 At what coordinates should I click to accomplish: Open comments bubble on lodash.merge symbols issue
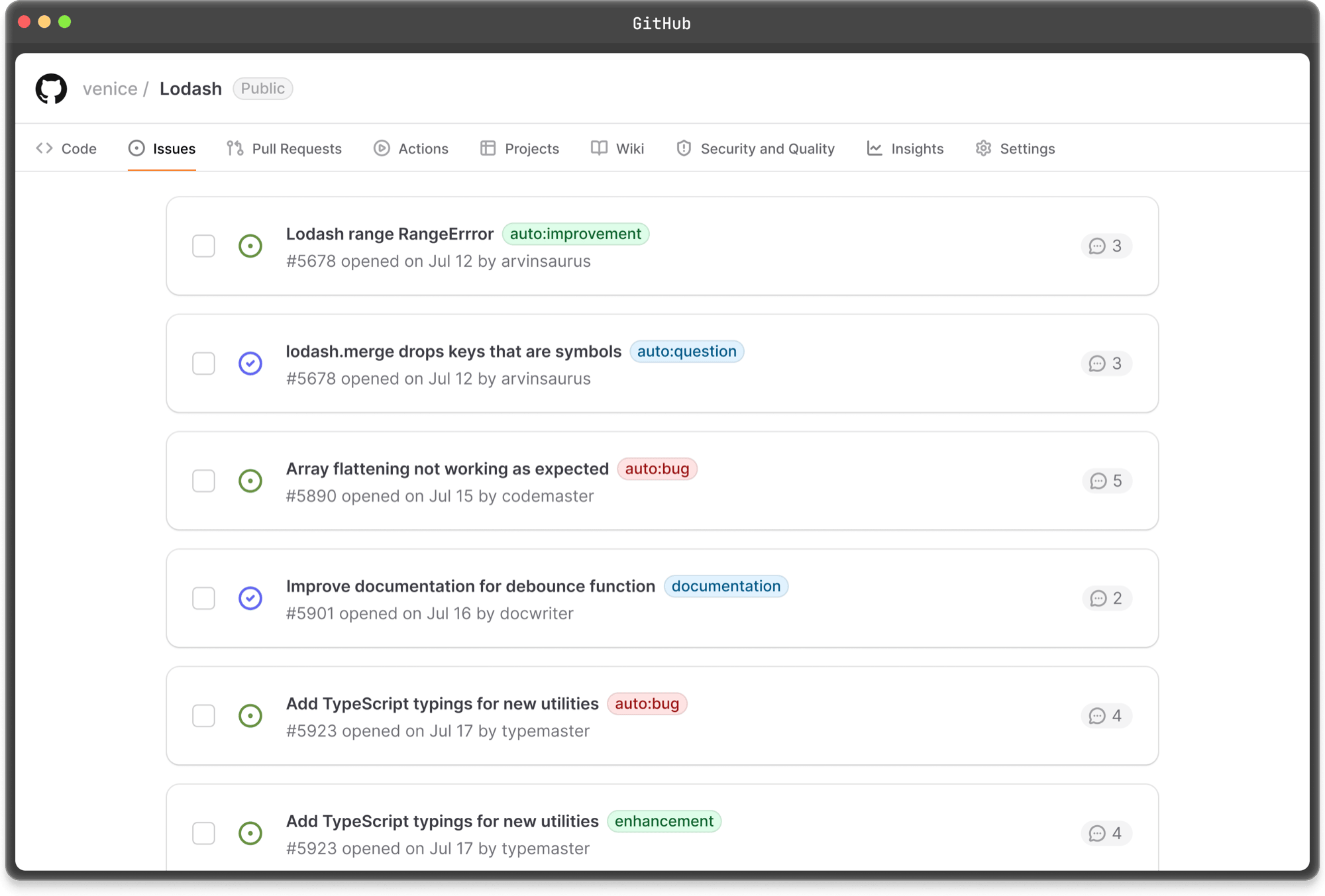[1106, 364]
